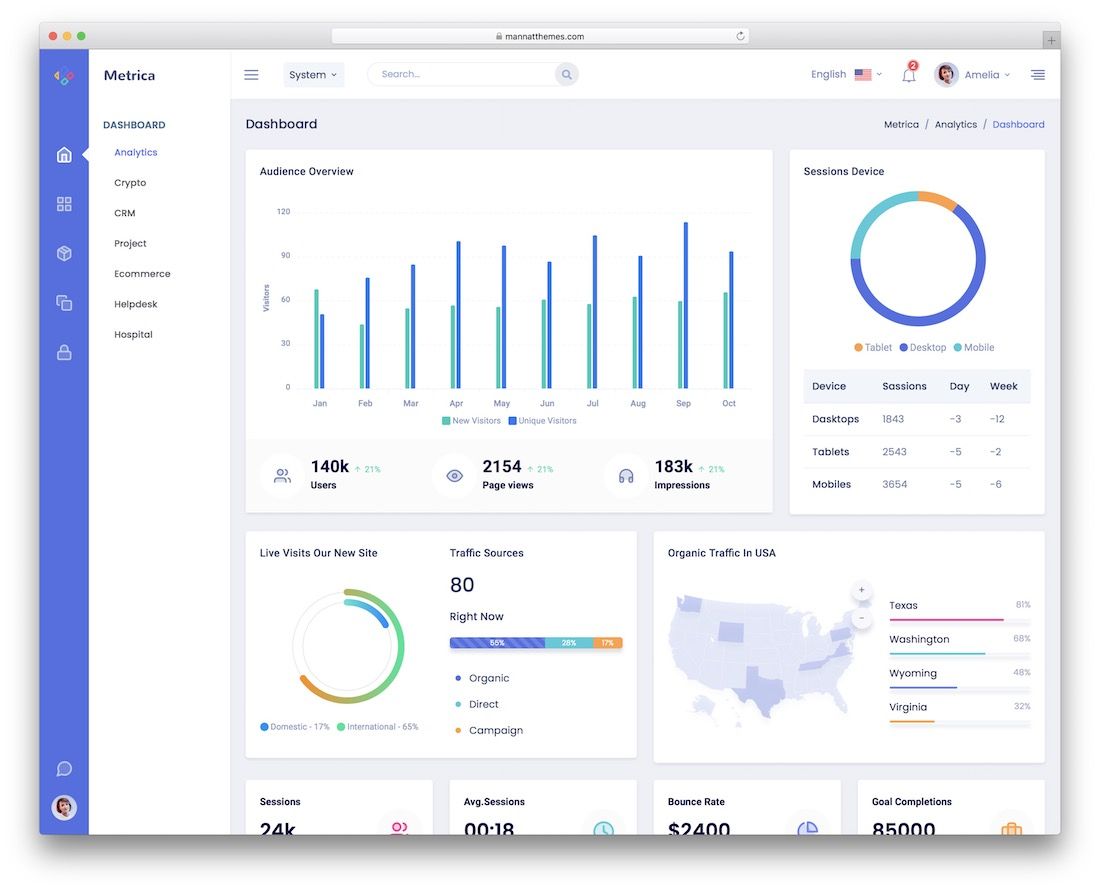Zoom in on the USA map
Screen dimensions: 1100x891
click(x=861, y=590)
